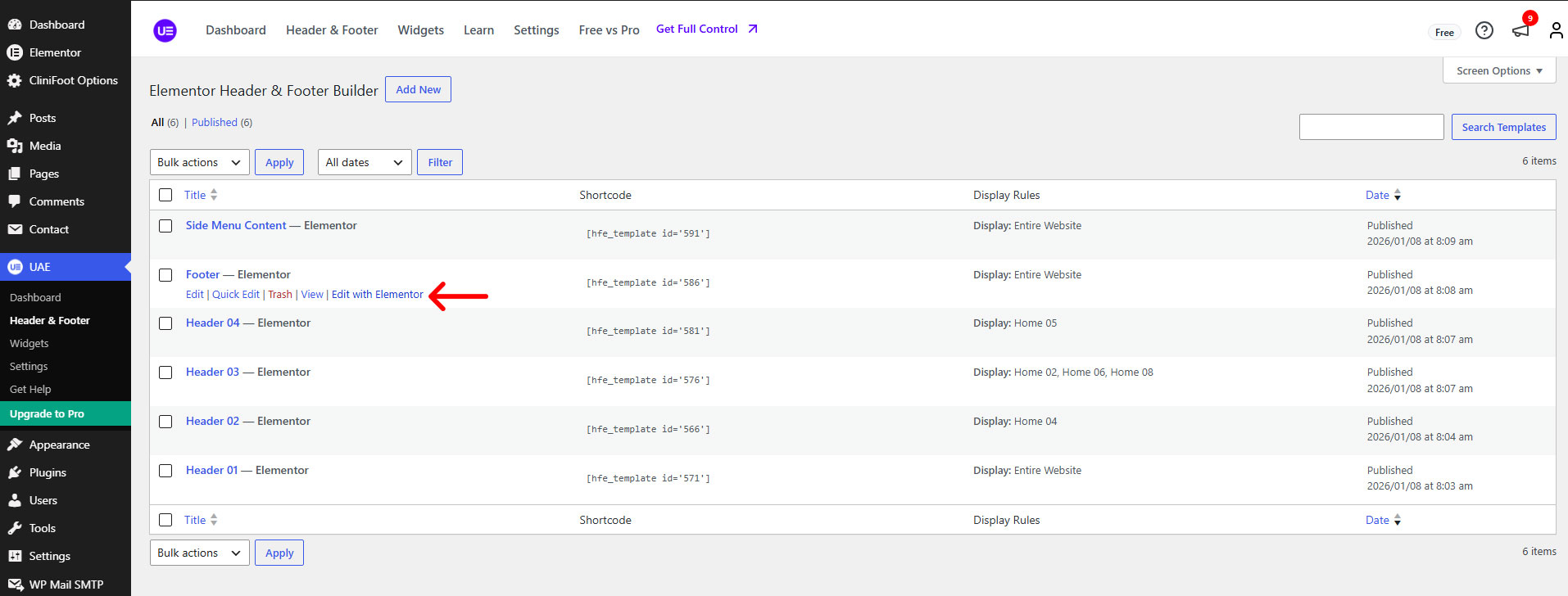Click the UAE sidebar menu icon
1568x596 pixels.
15,267
